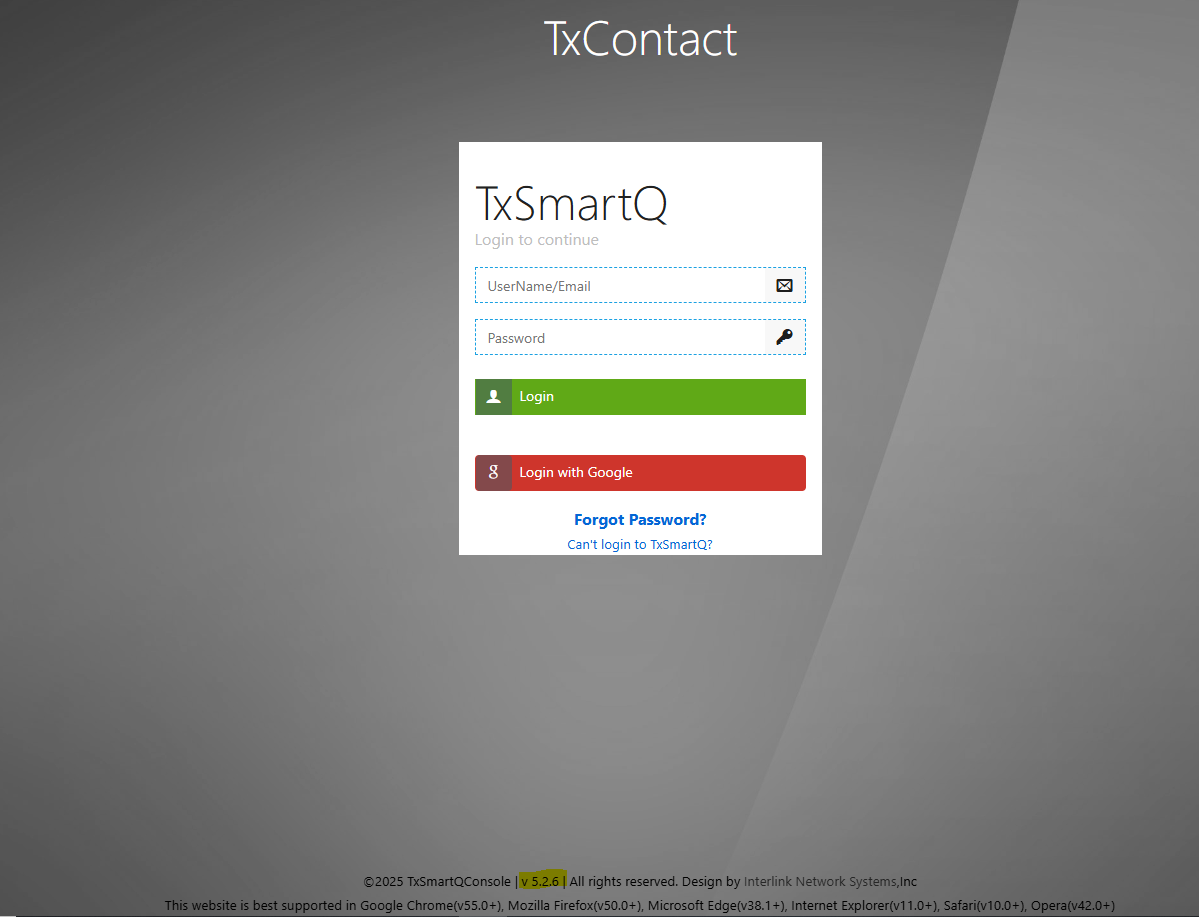Click the "Login to continue" subtitle
The width and height of the screenshot is (1199, 917).
tap(537, 240)
